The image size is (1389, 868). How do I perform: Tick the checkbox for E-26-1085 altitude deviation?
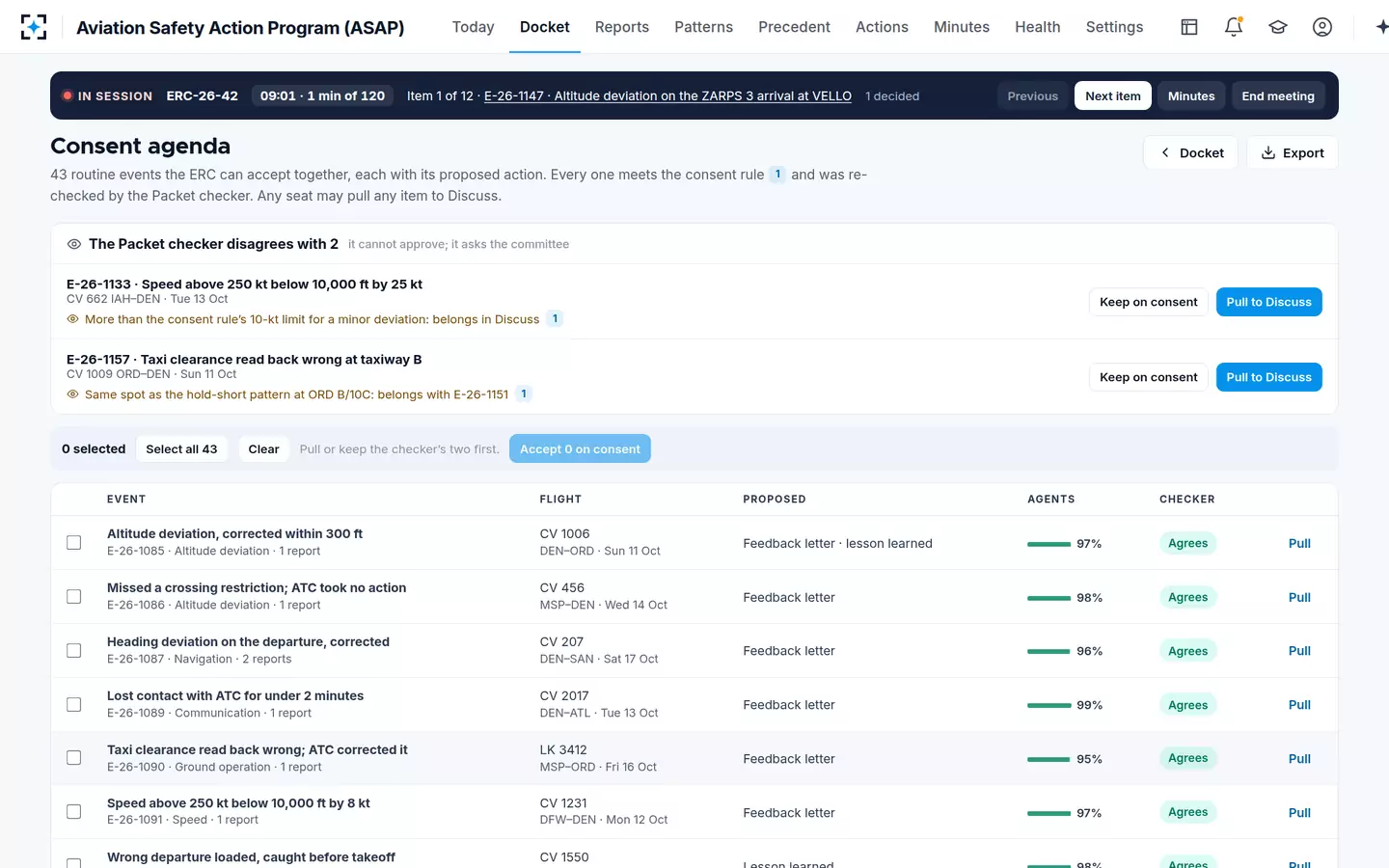coord(73,543)
